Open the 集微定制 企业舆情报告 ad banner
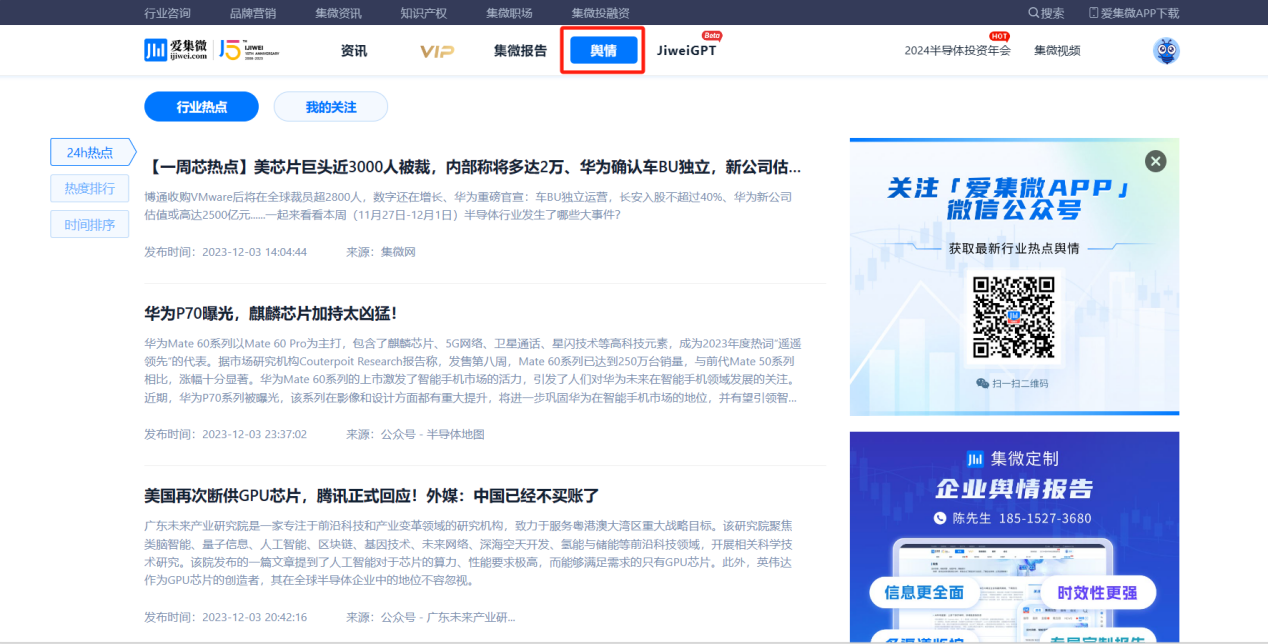The width and height of the screenshot is (1268, 644). click(1014, 537)
